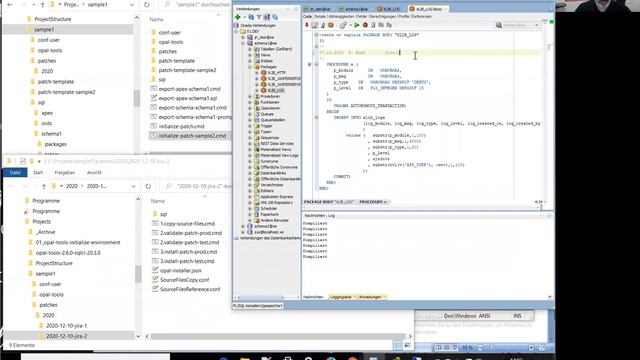Viewport: 640px width, 360px height.
Task: Refresh the connections tree in SQL Developer
Action: pyautogui.click(x=251, y=17)
